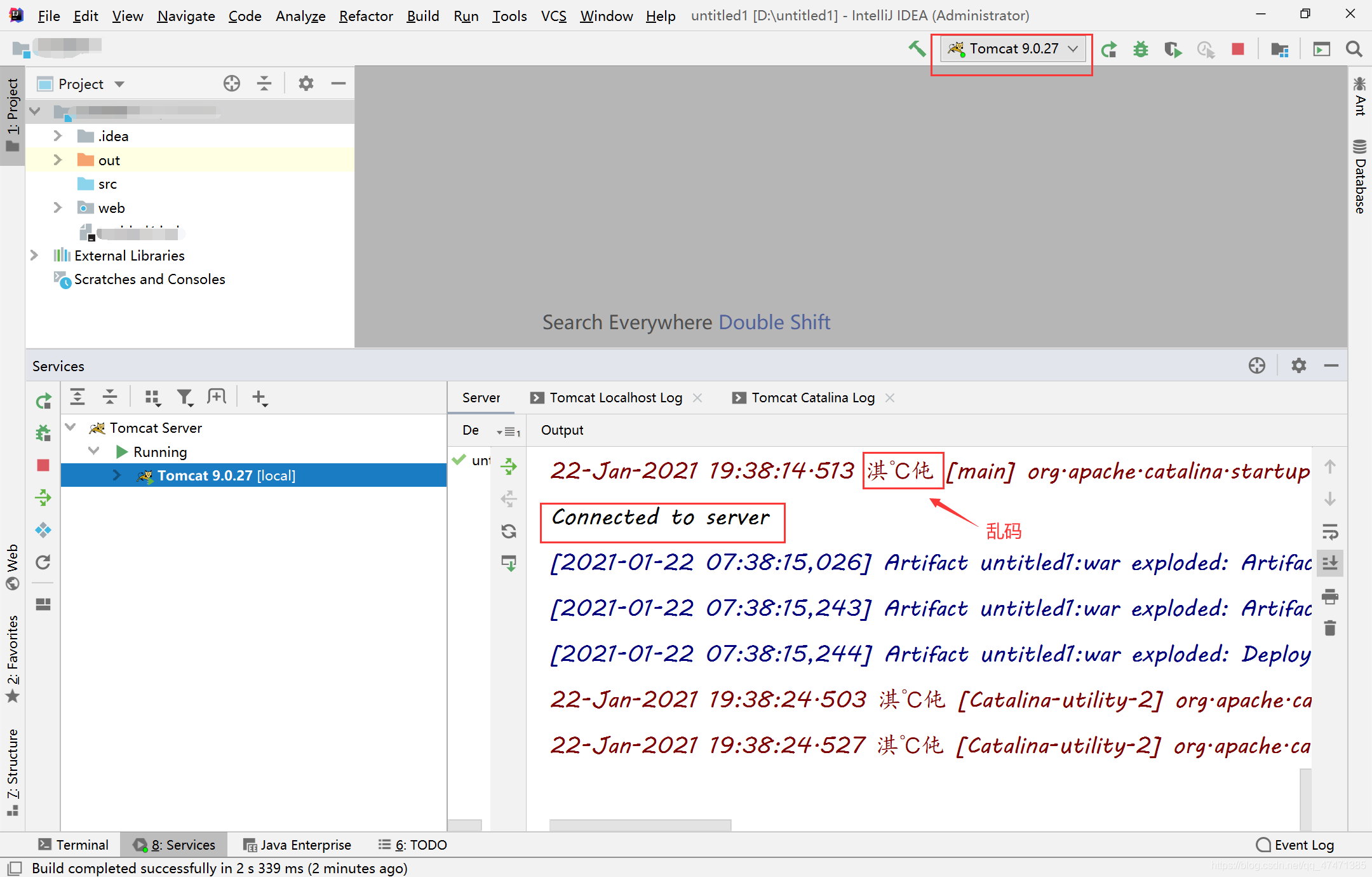Open the Services filter dropdown
Image resolution: width=1372 pixels, height=877 pixels.
pyautogui.click(x=185, y=398)
